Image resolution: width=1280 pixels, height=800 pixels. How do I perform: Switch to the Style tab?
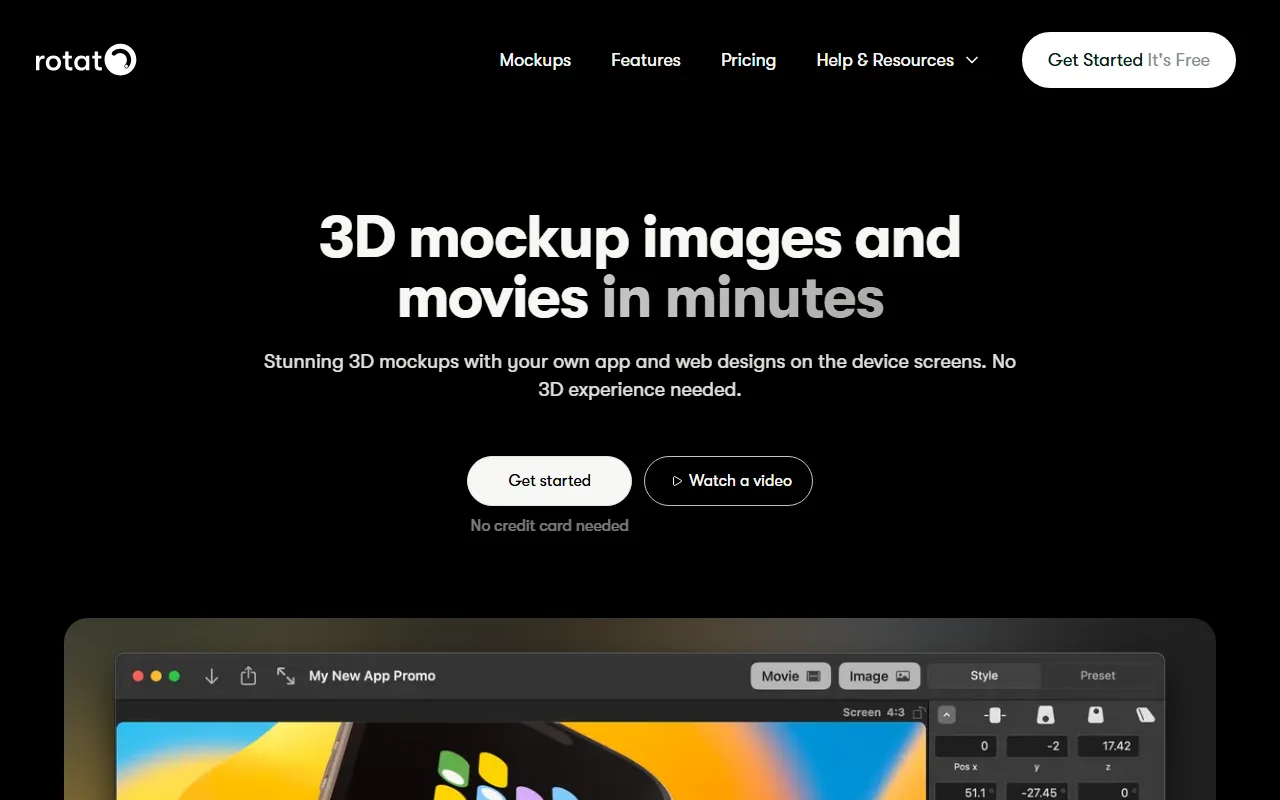click(984, 676)
